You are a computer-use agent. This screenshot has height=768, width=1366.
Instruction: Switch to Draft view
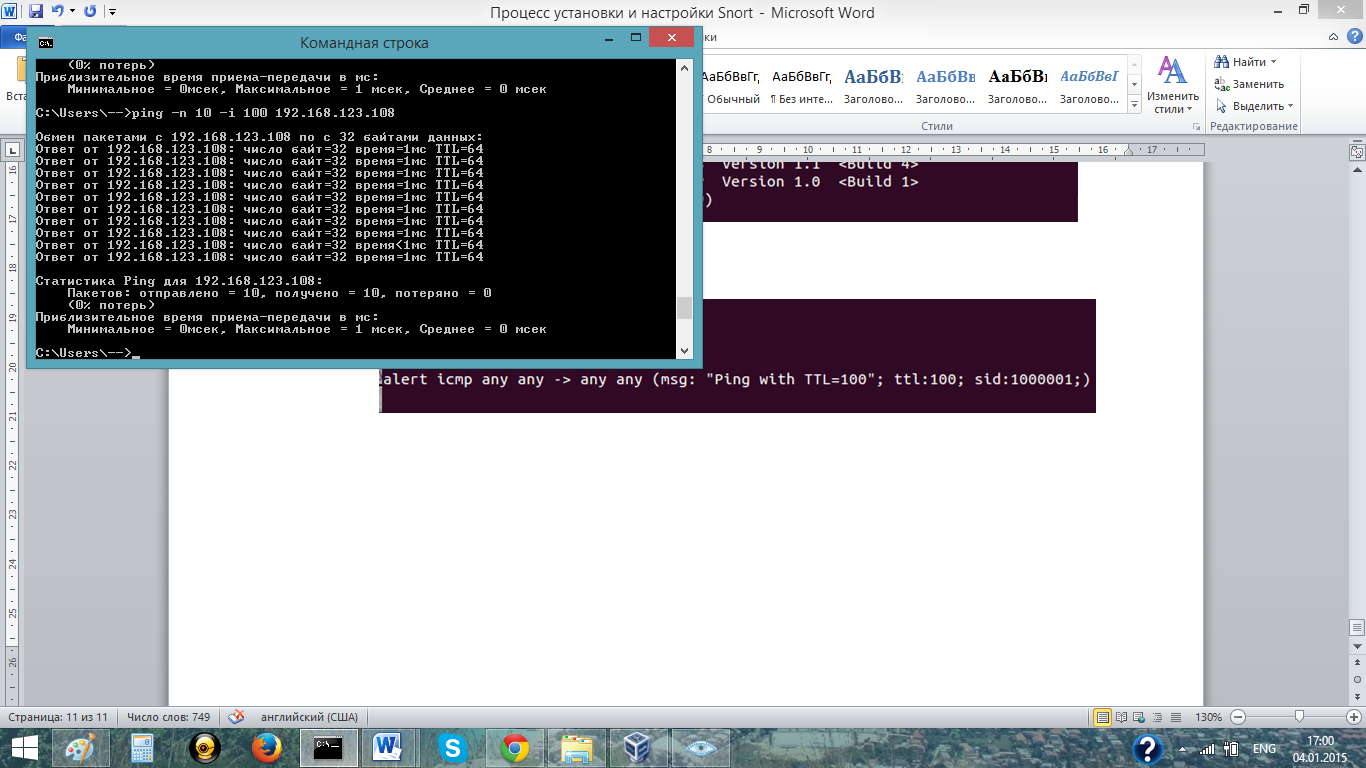click(x=1176, y=717)
